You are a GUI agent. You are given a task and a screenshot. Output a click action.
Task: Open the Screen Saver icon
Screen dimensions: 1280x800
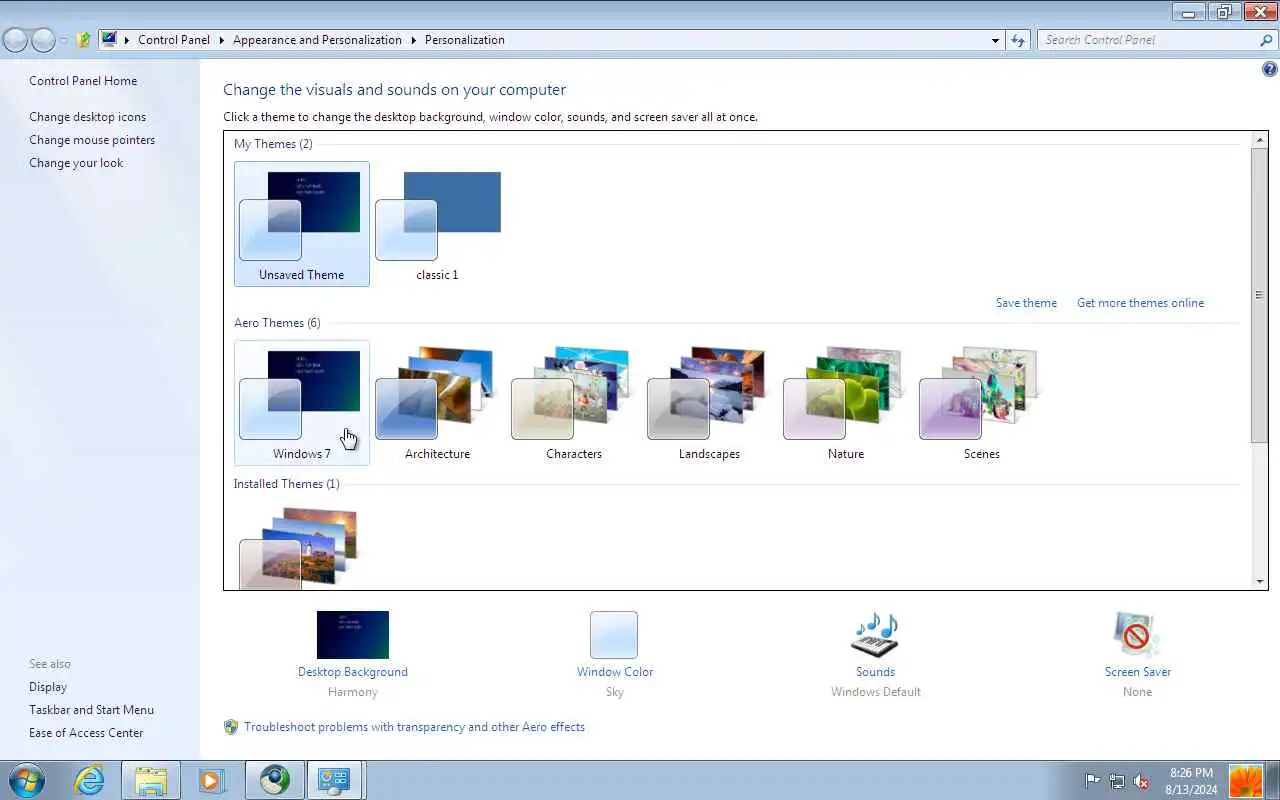1137,635
